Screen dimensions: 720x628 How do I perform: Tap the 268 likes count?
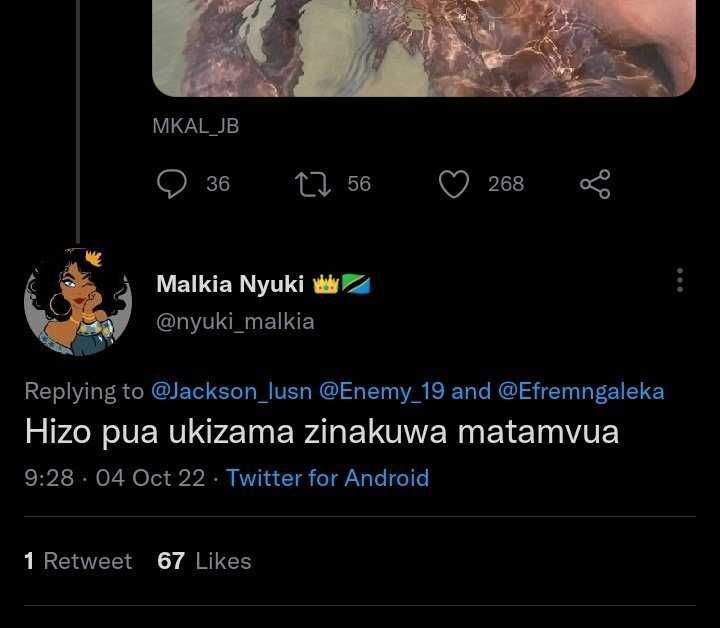[x=506, y=184]
